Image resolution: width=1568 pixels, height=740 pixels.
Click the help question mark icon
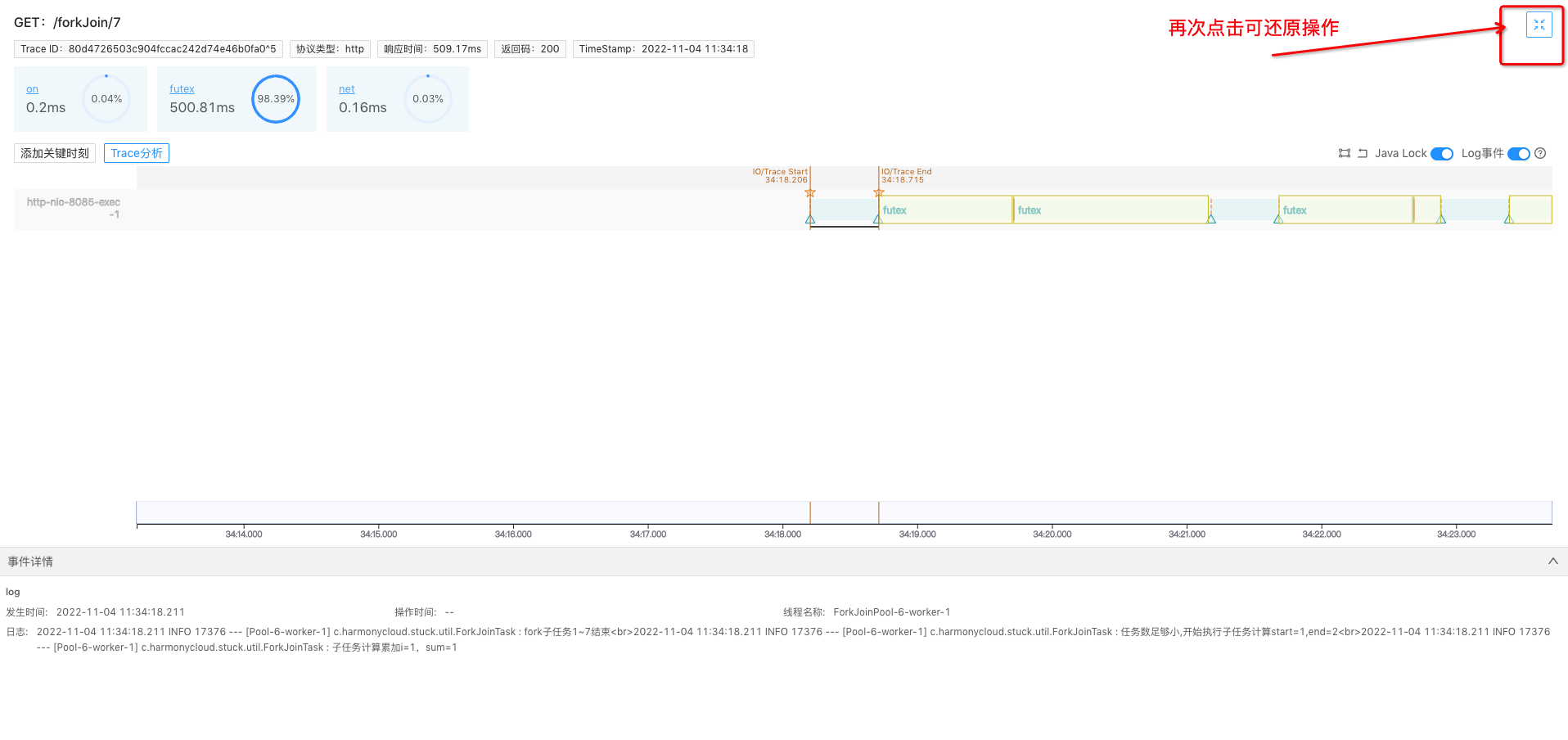(x=1540, y=153)
